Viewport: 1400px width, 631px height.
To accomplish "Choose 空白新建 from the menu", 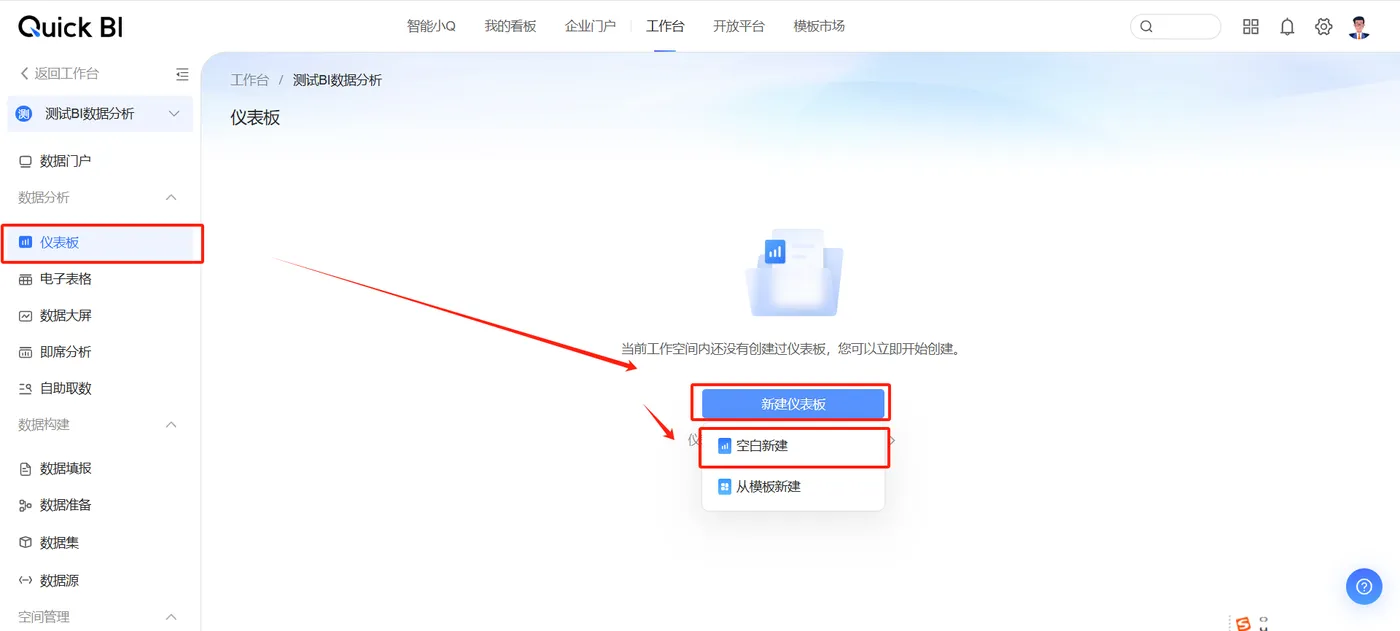I will 793,446.
